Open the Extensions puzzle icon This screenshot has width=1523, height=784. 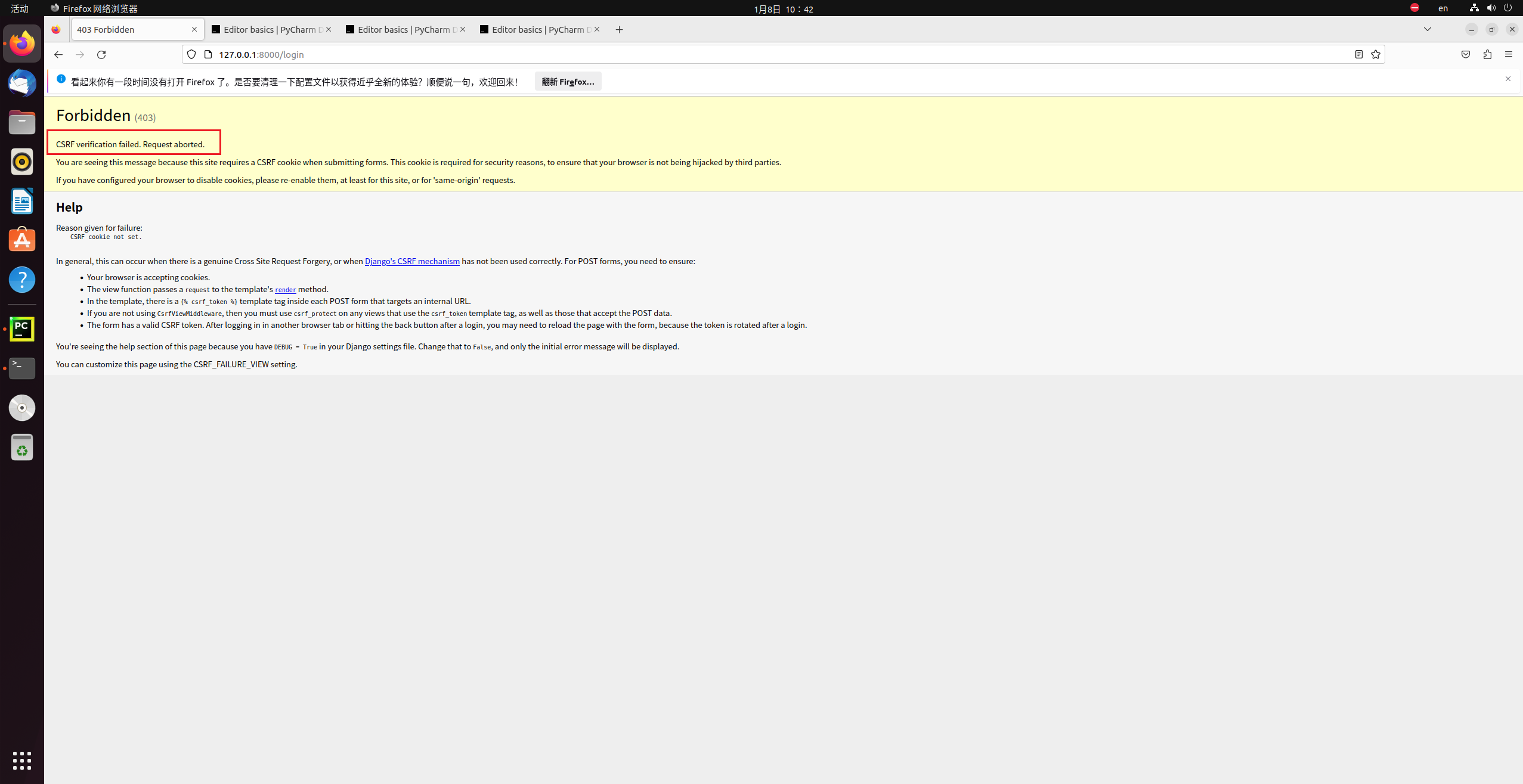tap(1487, 54)
